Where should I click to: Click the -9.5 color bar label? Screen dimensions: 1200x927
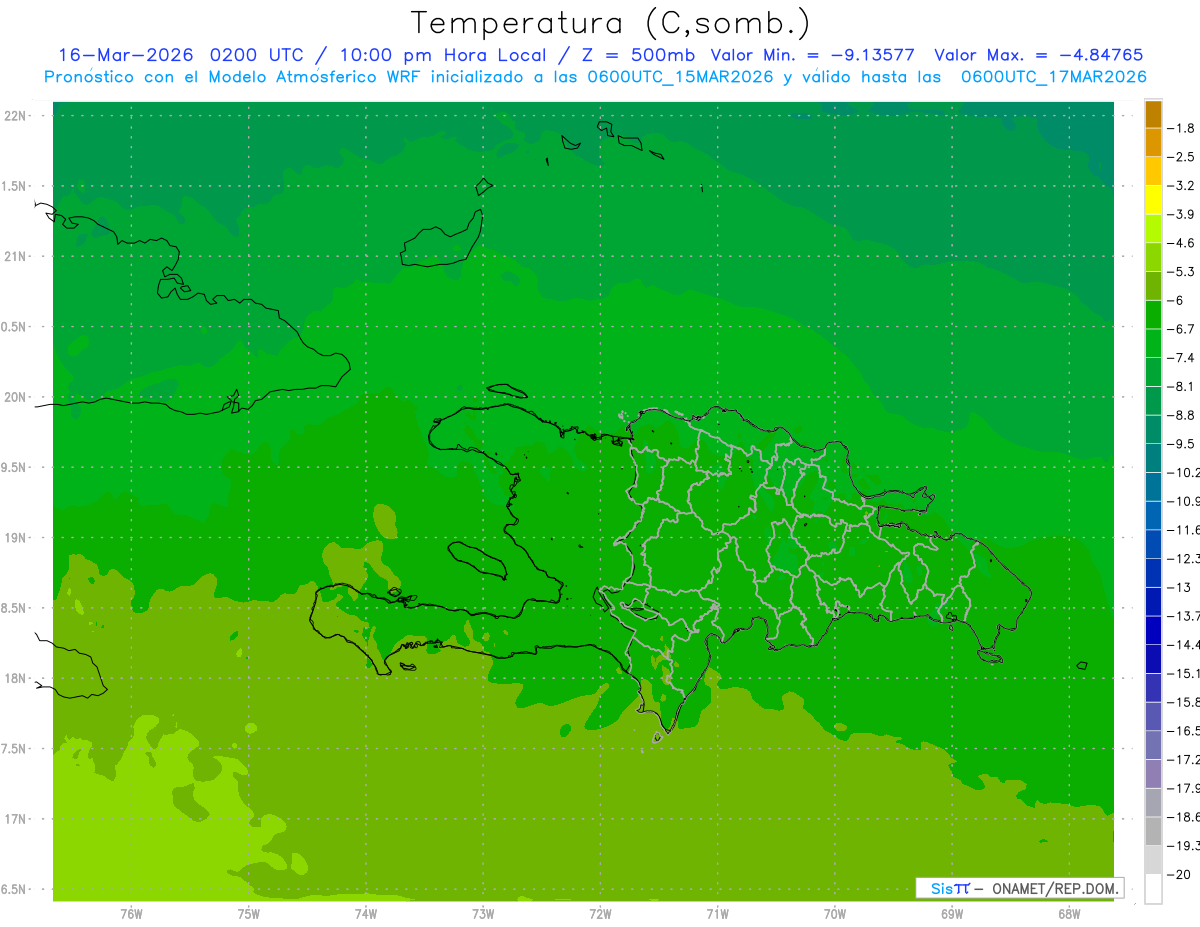pyautogui.click(x=1182, y=443)
